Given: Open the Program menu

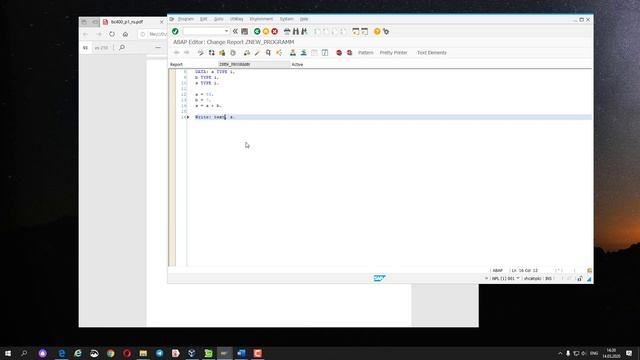Looking at the screenshot, I should [186, 19].
